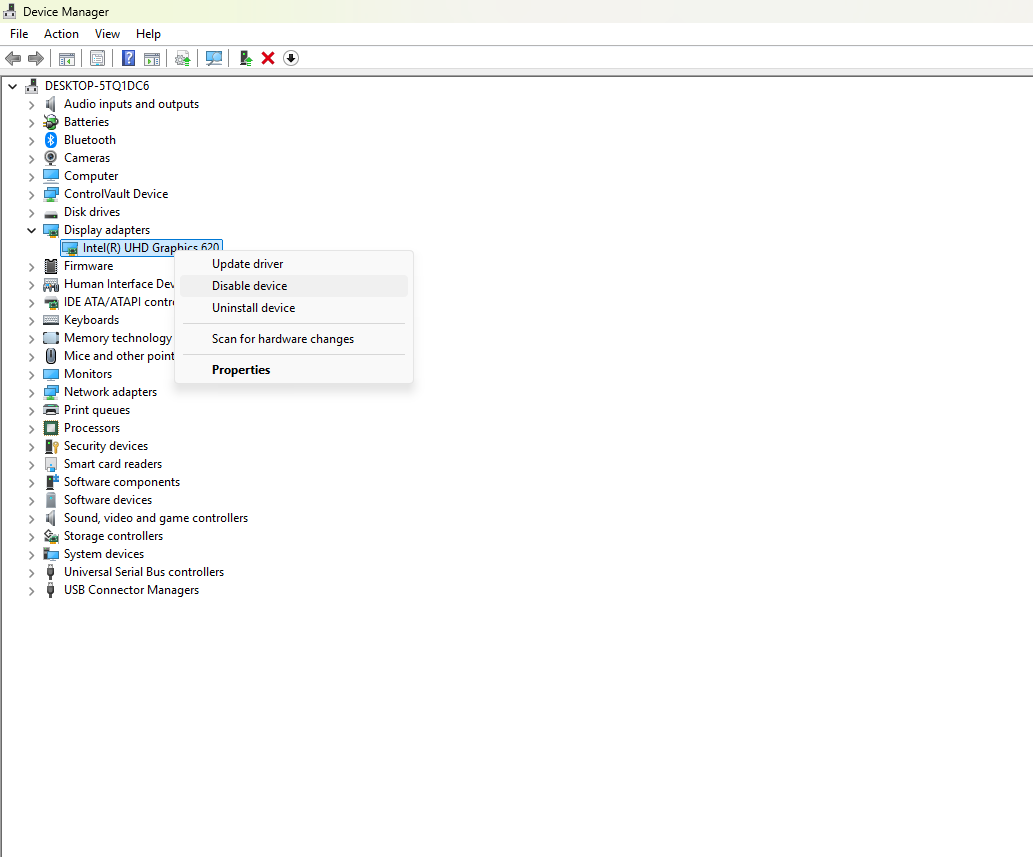This screenshot has height=857, width=1033.
Task: Choose Disable device from context menu
Action: (294, 286)
